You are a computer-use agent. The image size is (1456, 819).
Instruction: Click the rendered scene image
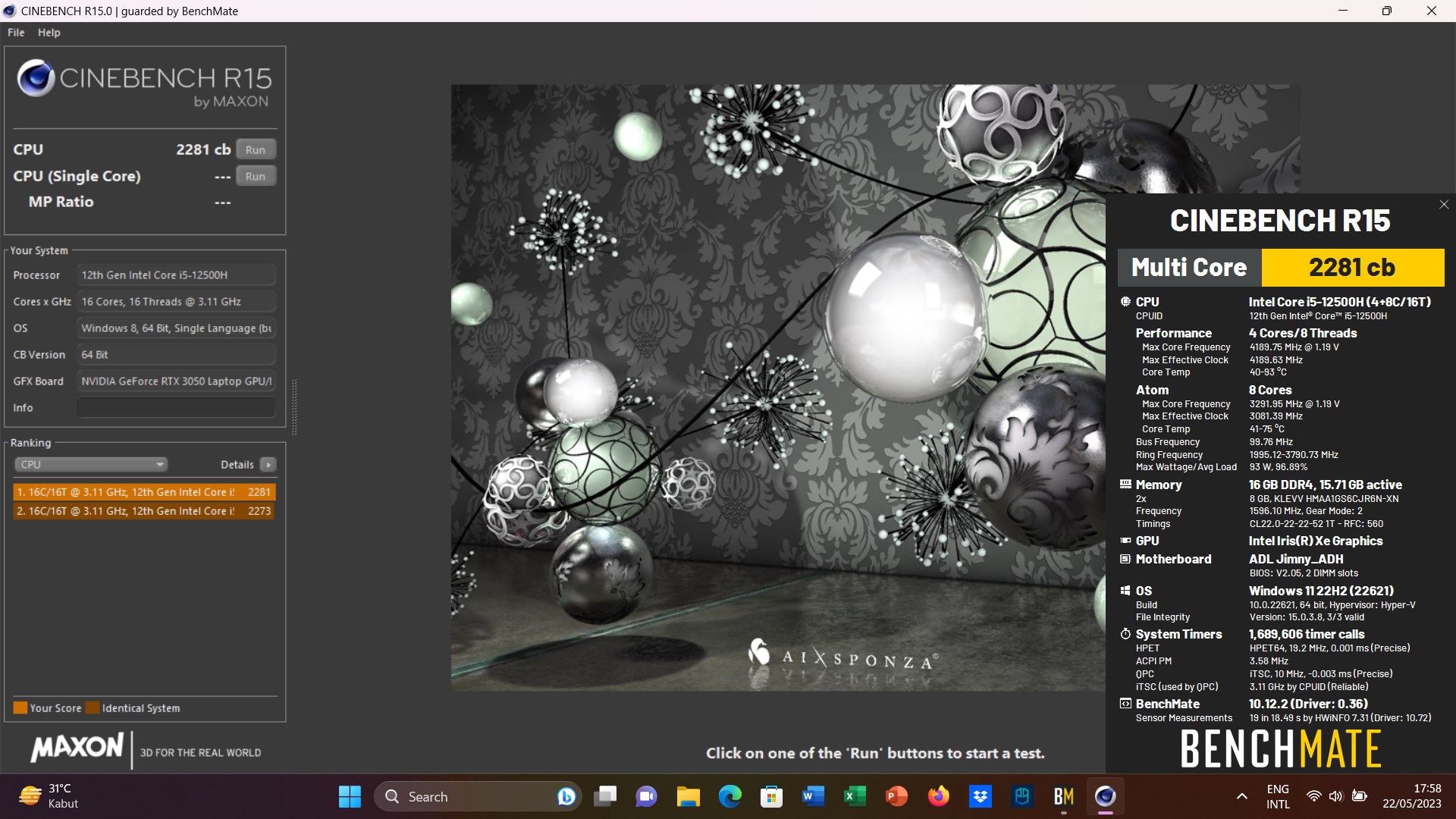[x=777, y=387]
